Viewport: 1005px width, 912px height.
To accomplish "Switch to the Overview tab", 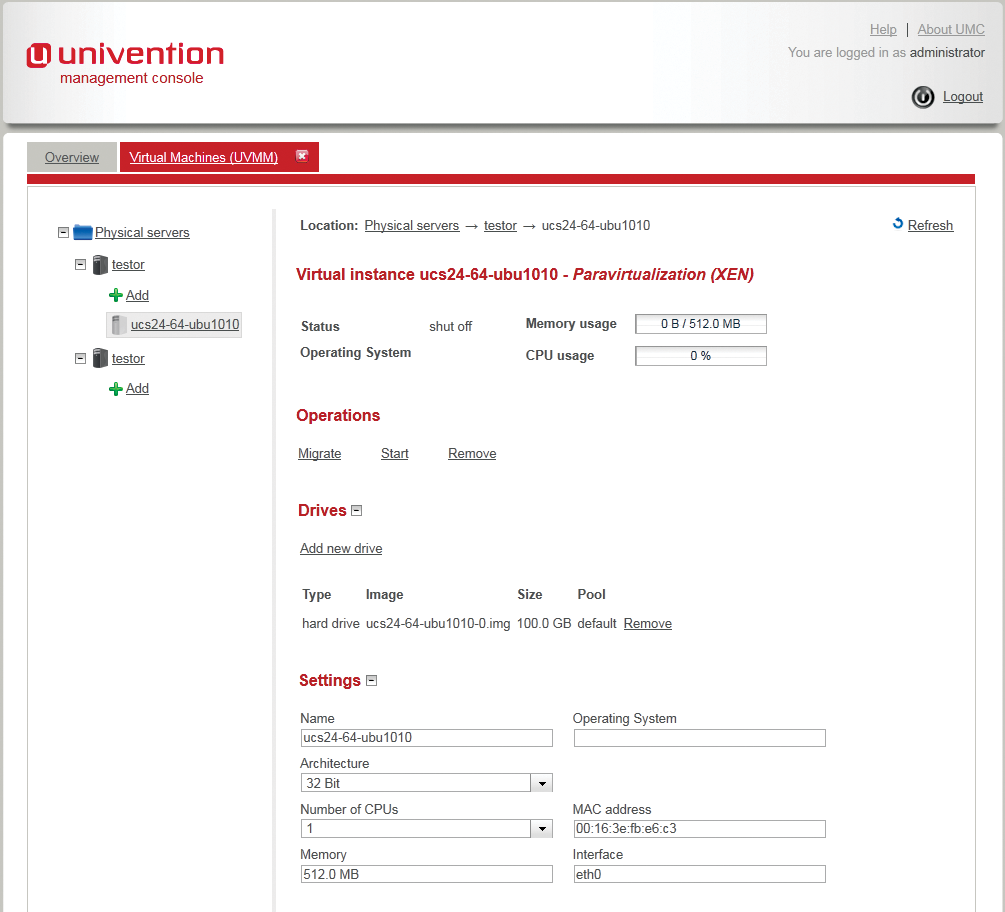I will click(71, 157).
